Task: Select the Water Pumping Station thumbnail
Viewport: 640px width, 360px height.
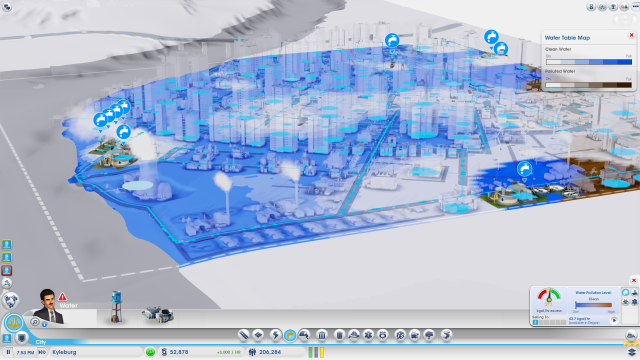Action: (158, 313)
